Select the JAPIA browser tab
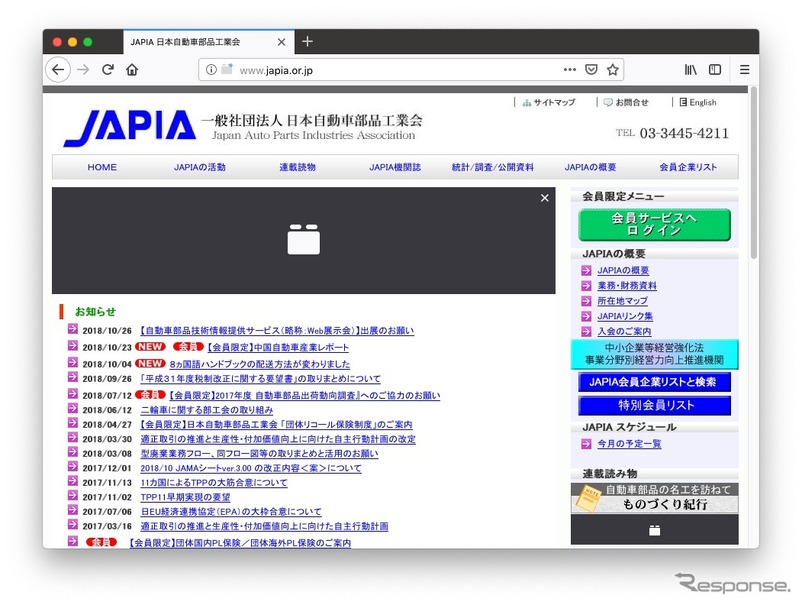Image resolution: width=802 pixels, height=605 pixels. pyautogui.click(x=209, y=42)
